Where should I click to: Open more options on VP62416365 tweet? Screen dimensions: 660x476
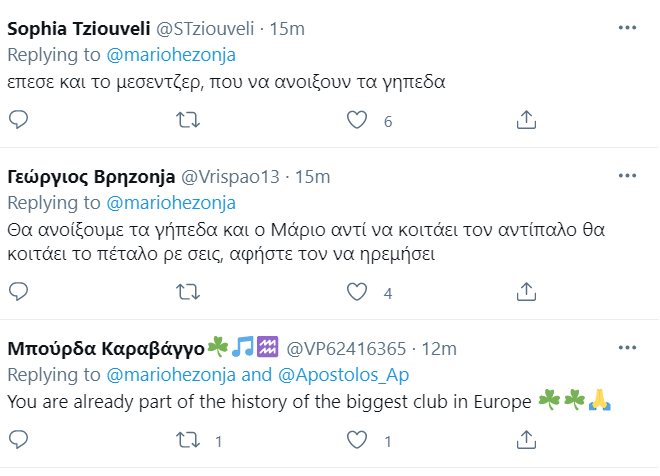click(627, 348)
